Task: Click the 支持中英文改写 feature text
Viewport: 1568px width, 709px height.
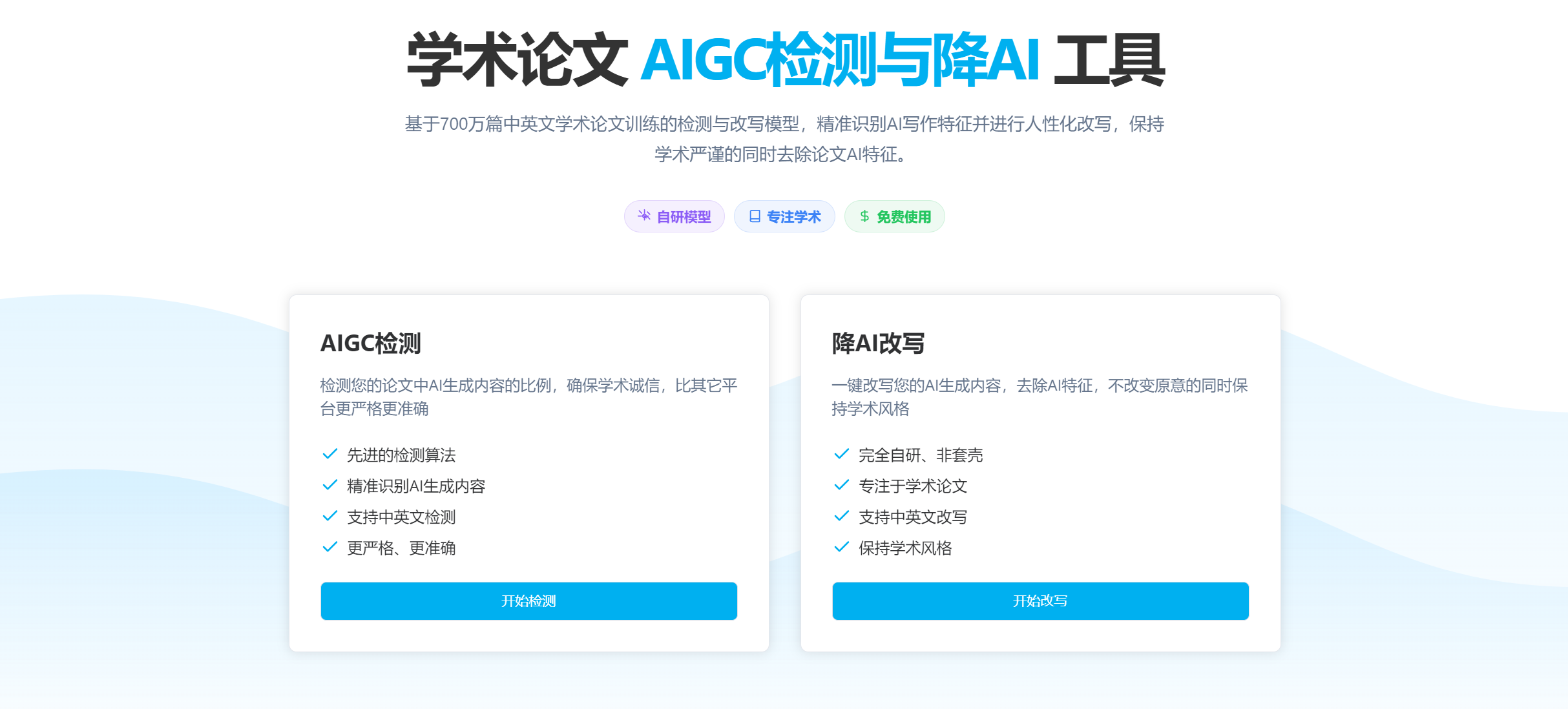Action: click(913, 517)
